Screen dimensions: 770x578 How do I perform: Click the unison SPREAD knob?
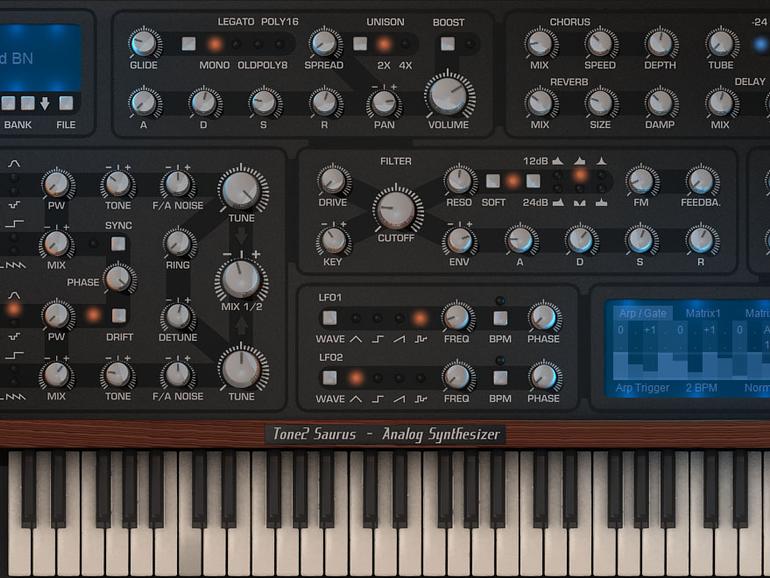[324, 43]
